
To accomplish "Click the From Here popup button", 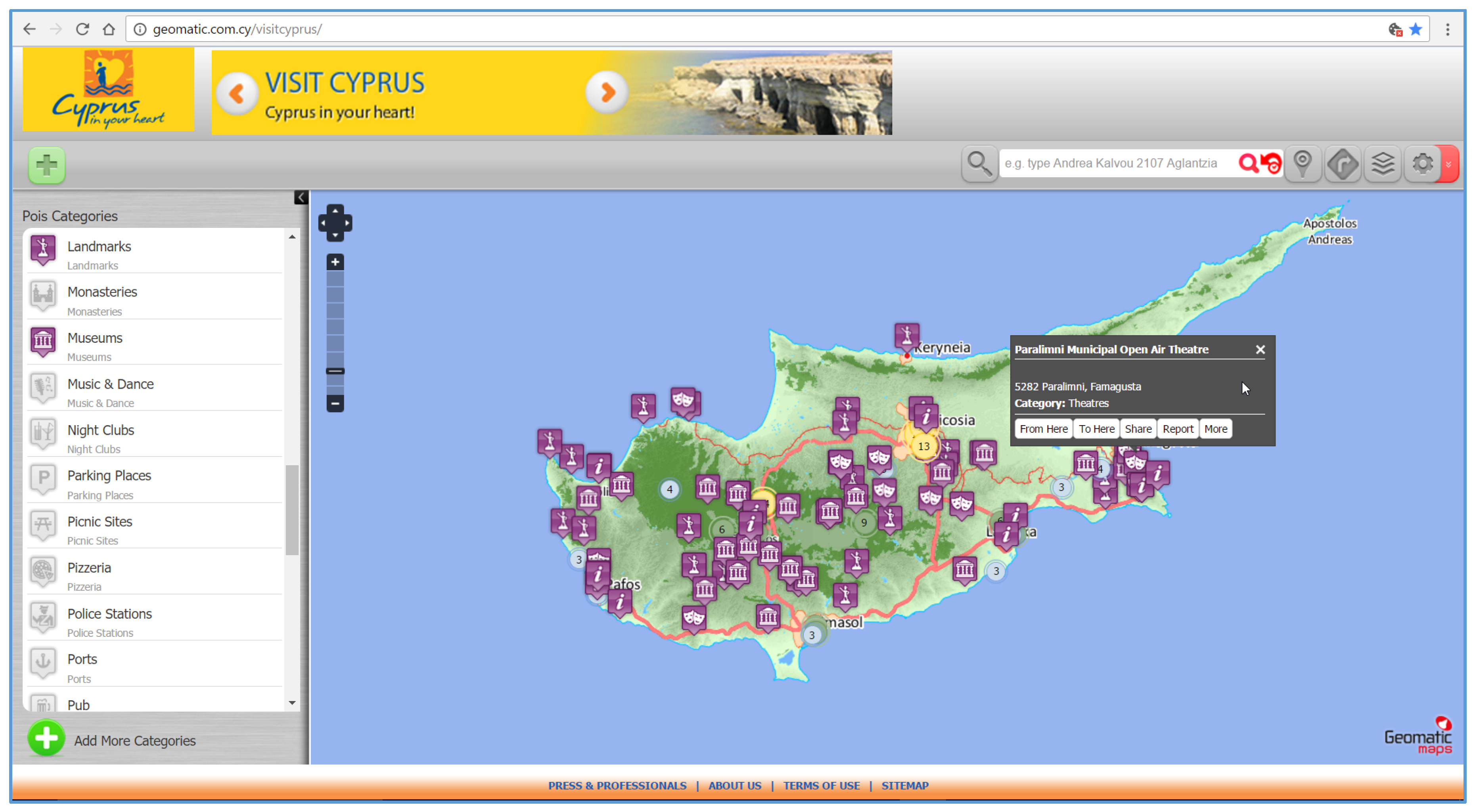I will (1044, 429).
